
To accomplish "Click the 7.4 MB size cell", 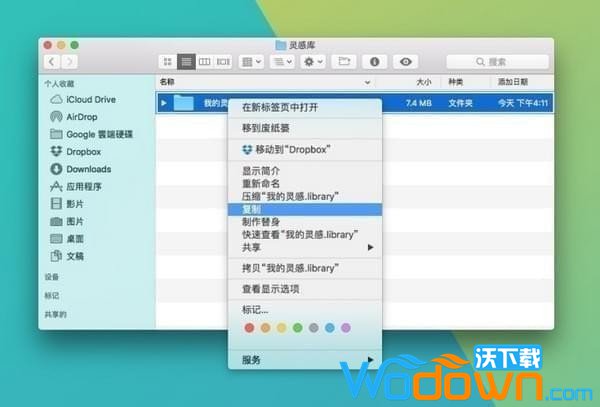I will pyautogui.click(x=419, y=103).
